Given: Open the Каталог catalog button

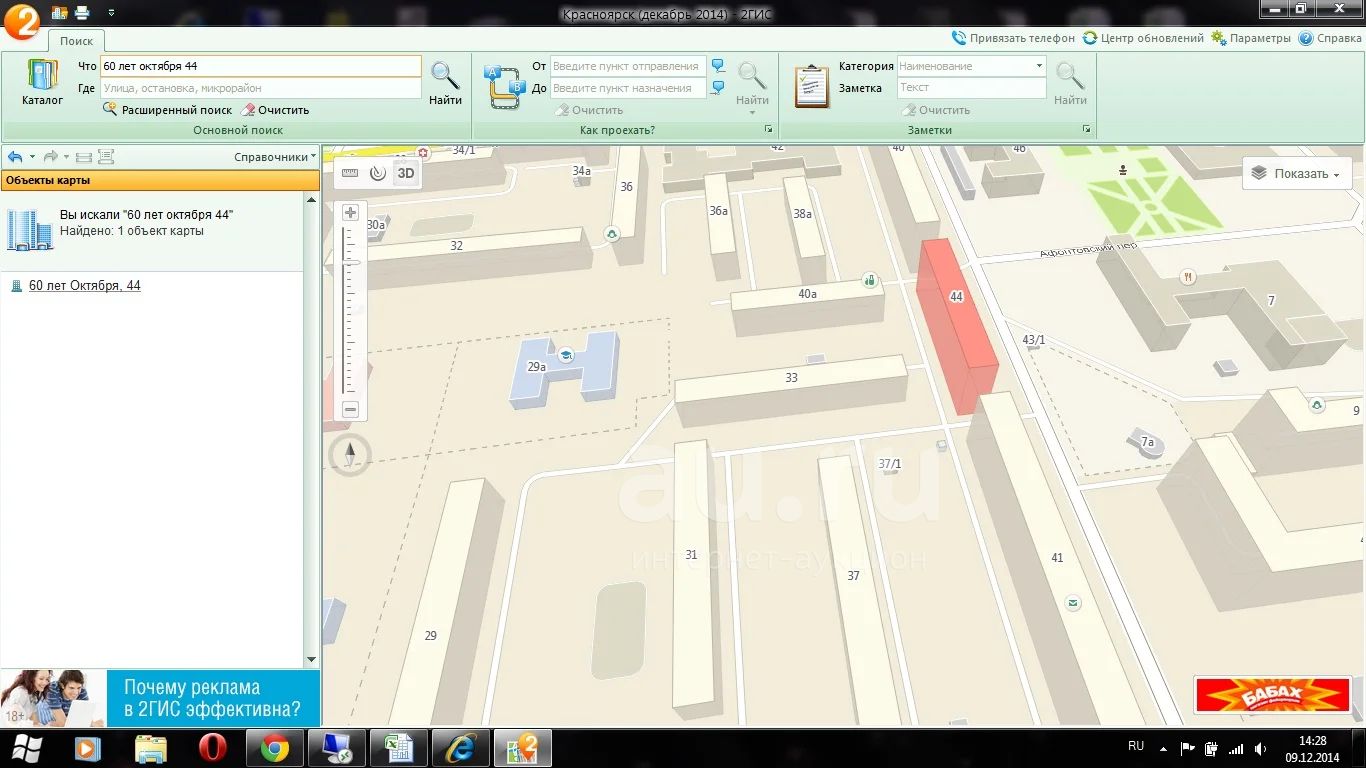Looking at the screenshot, I should pos(42,82).
